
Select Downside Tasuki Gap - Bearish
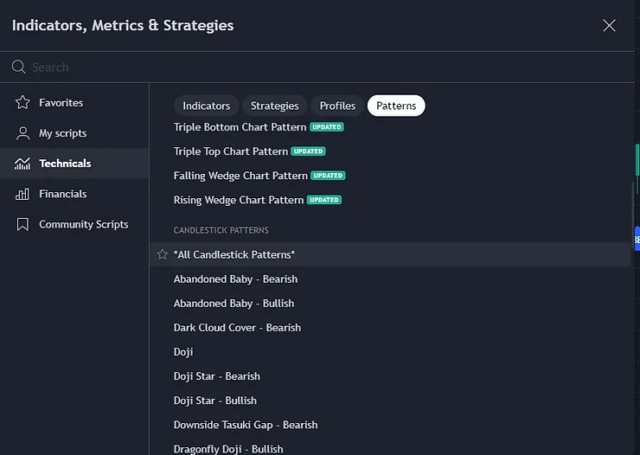245,425
